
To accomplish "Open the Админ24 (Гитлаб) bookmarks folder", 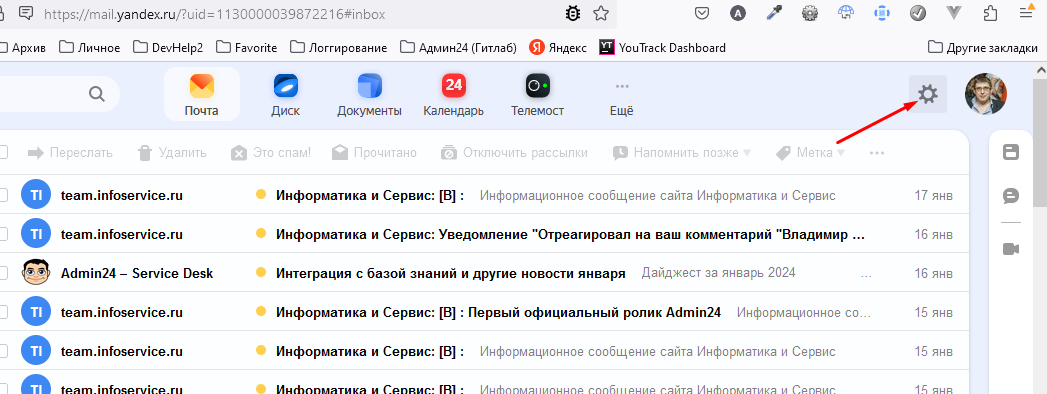I will click(458, 47).
